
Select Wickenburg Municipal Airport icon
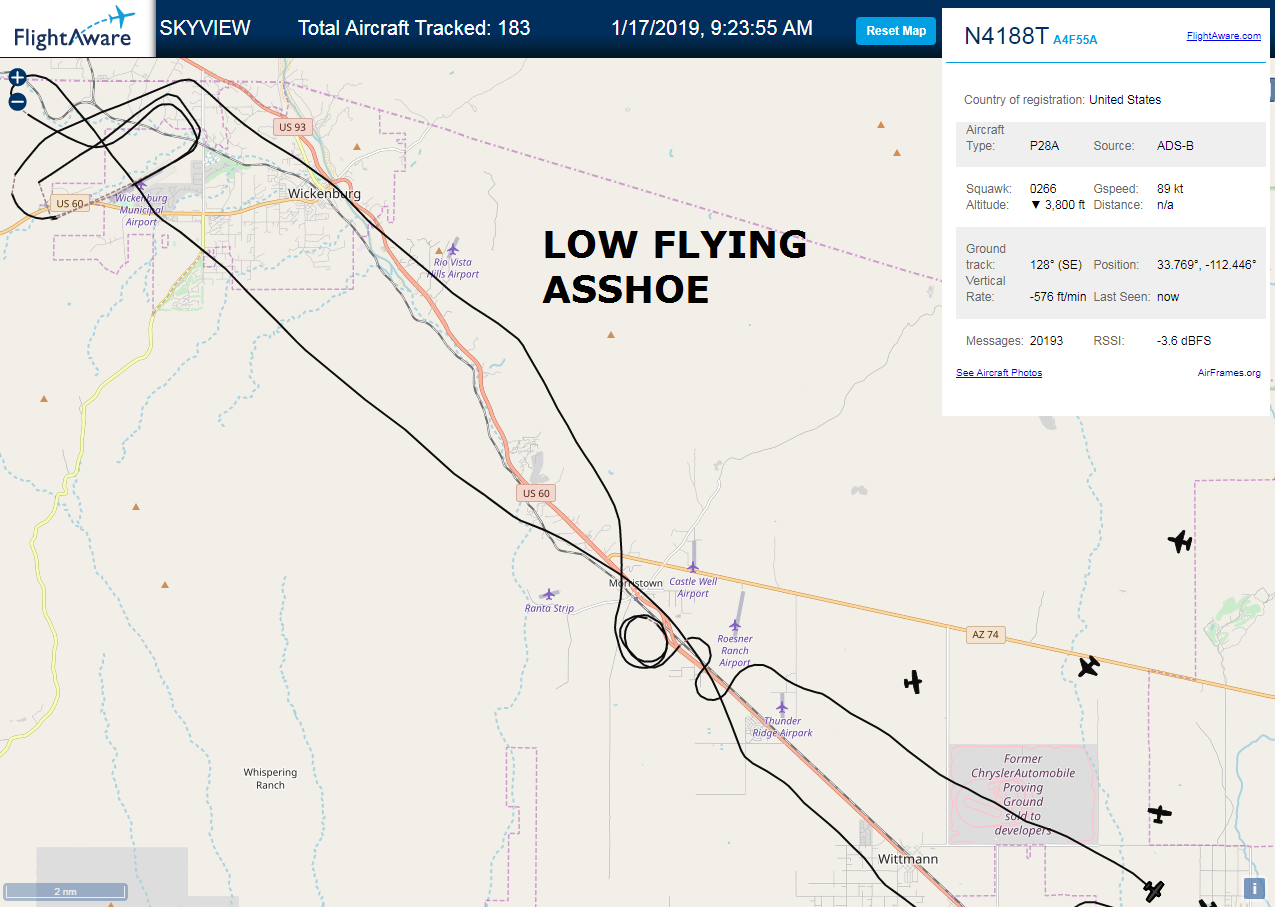point(141,183)
